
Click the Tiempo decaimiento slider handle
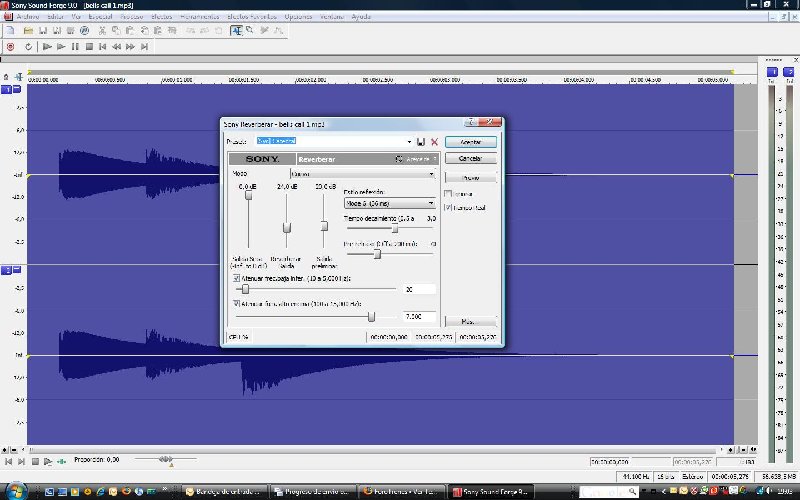pos(394,228)
